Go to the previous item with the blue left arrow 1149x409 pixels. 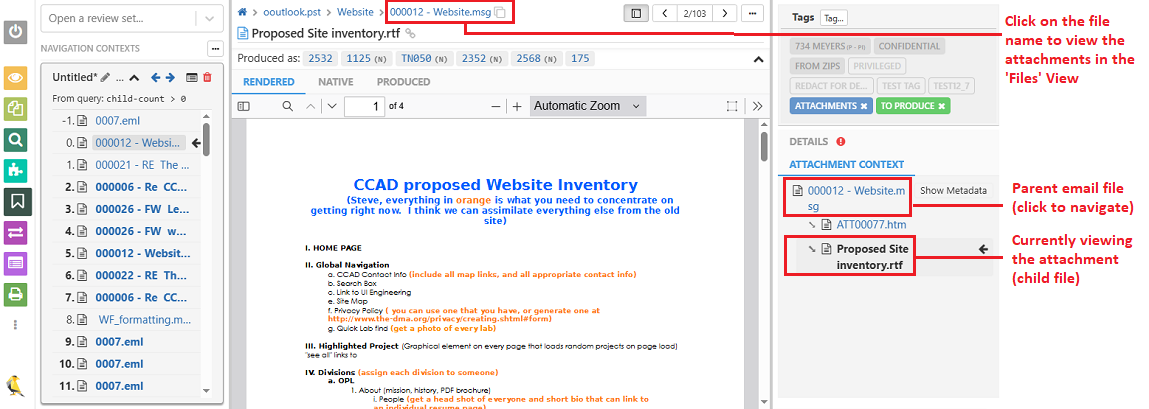click(155, 77)
